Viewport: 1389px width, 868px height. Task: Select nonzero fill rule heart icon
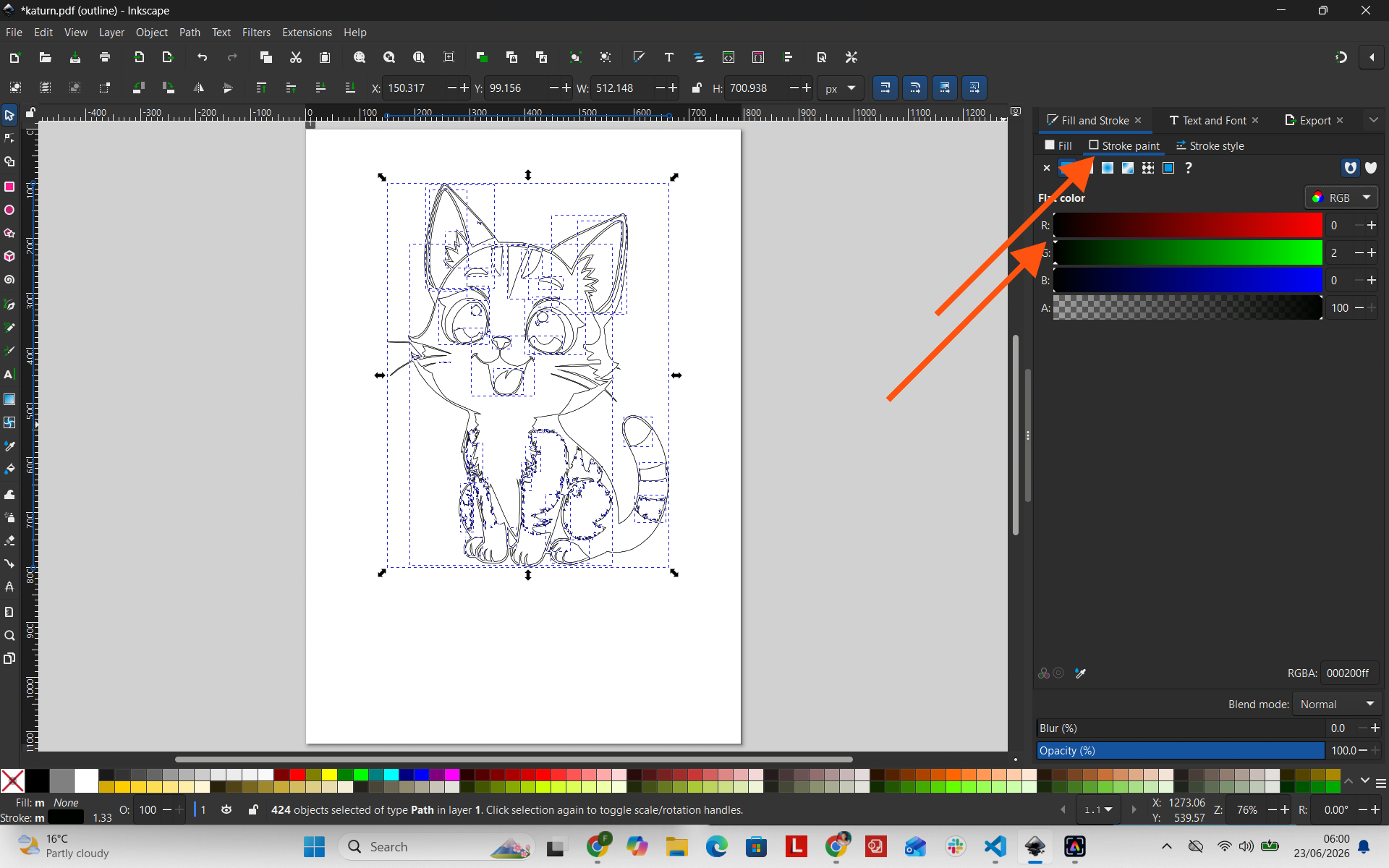(x=1370, y=168)
